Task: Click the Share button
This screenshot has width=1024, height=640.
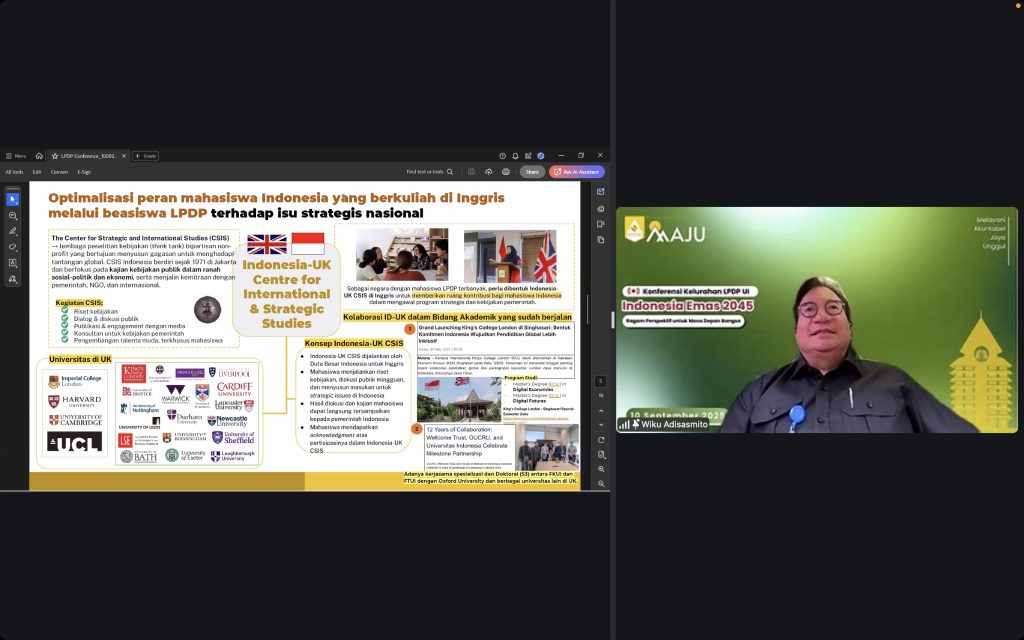Action: tap(532, 172)
